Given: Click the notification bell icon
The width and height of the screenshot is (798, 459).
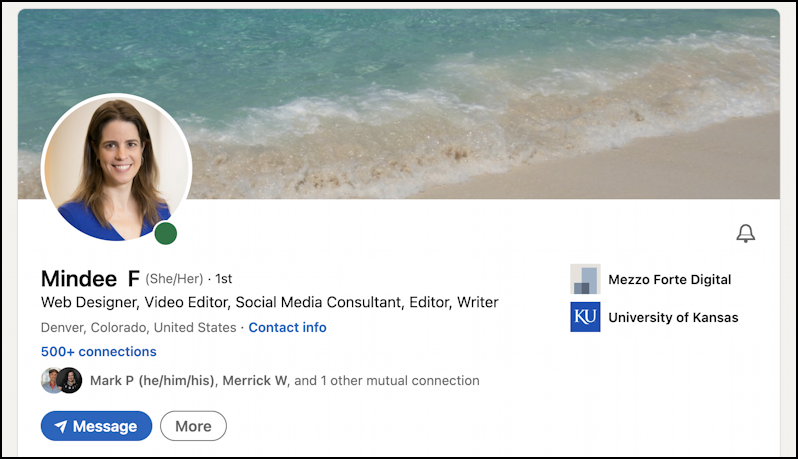Looking at the screenshot, I should pos(746,234).
